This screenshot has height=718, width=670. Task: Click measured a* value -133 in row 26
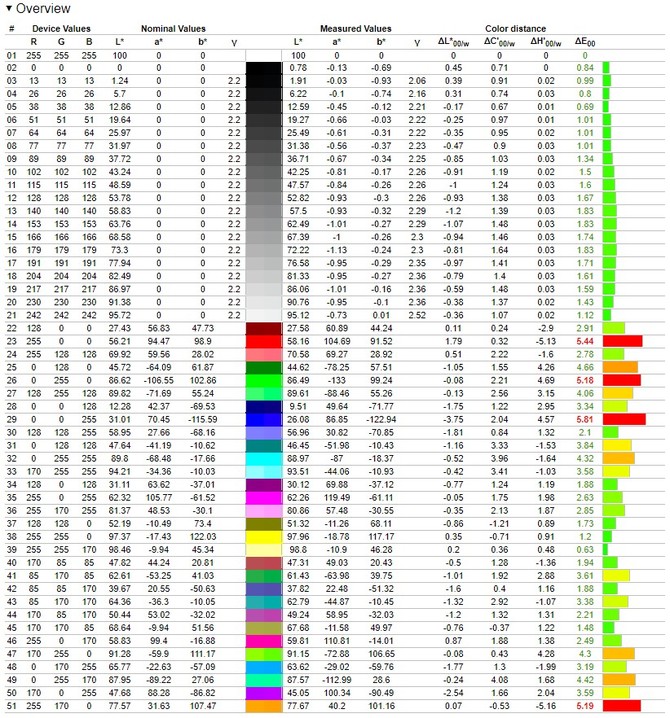pyautogui.click(x=337, y=381)
